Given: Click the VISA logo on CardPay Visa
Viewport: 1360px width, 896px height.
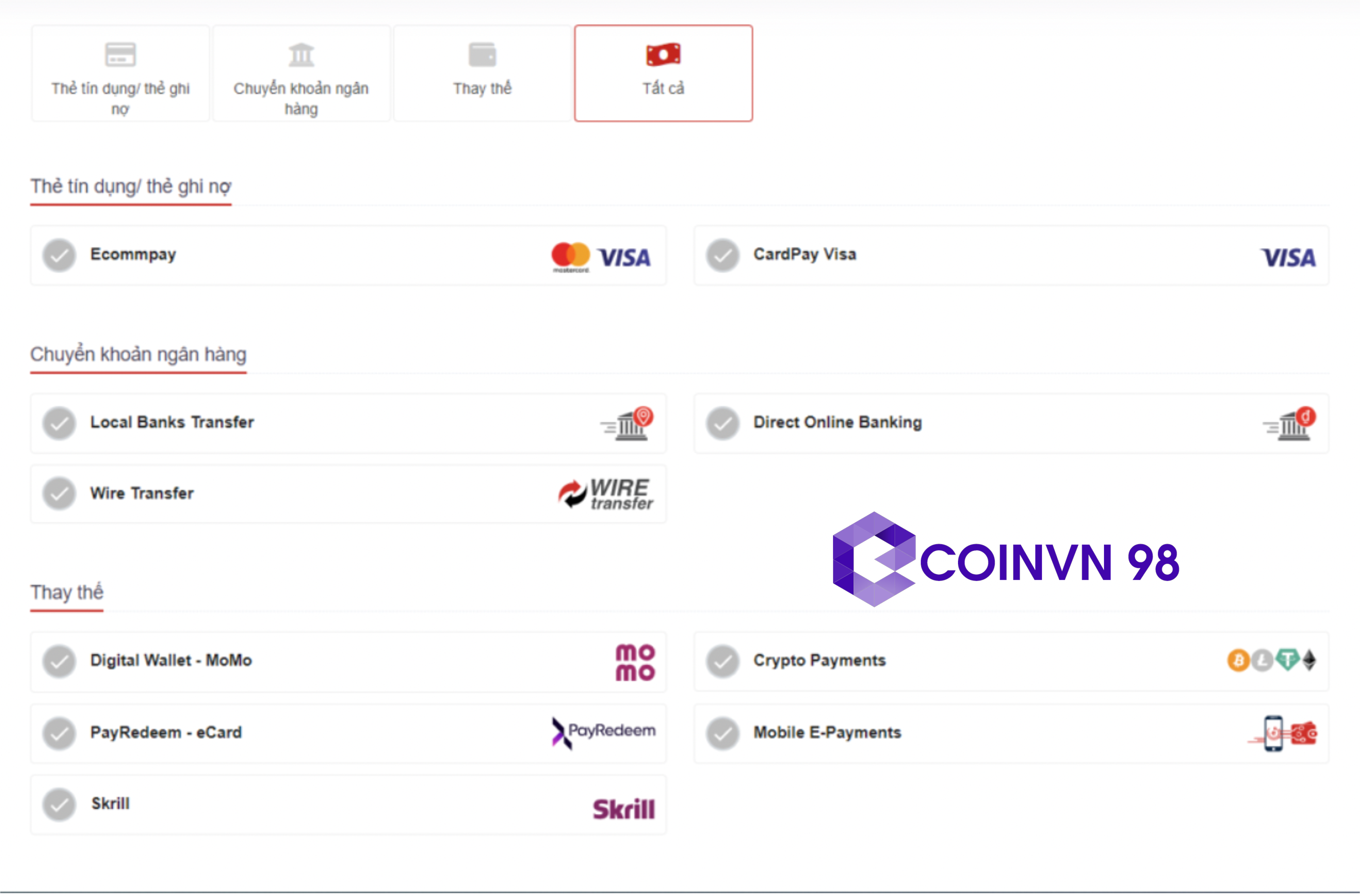Looking at the screenshot, I should point(1288,258).
